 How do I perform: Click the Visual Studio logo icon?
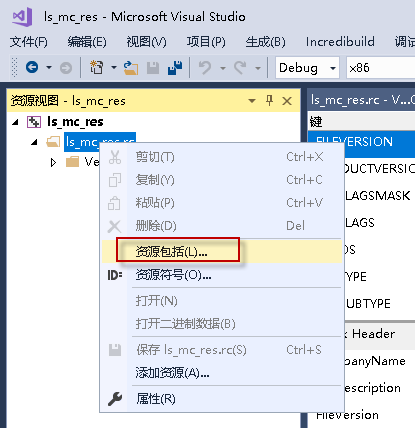[x=22, y=17]
